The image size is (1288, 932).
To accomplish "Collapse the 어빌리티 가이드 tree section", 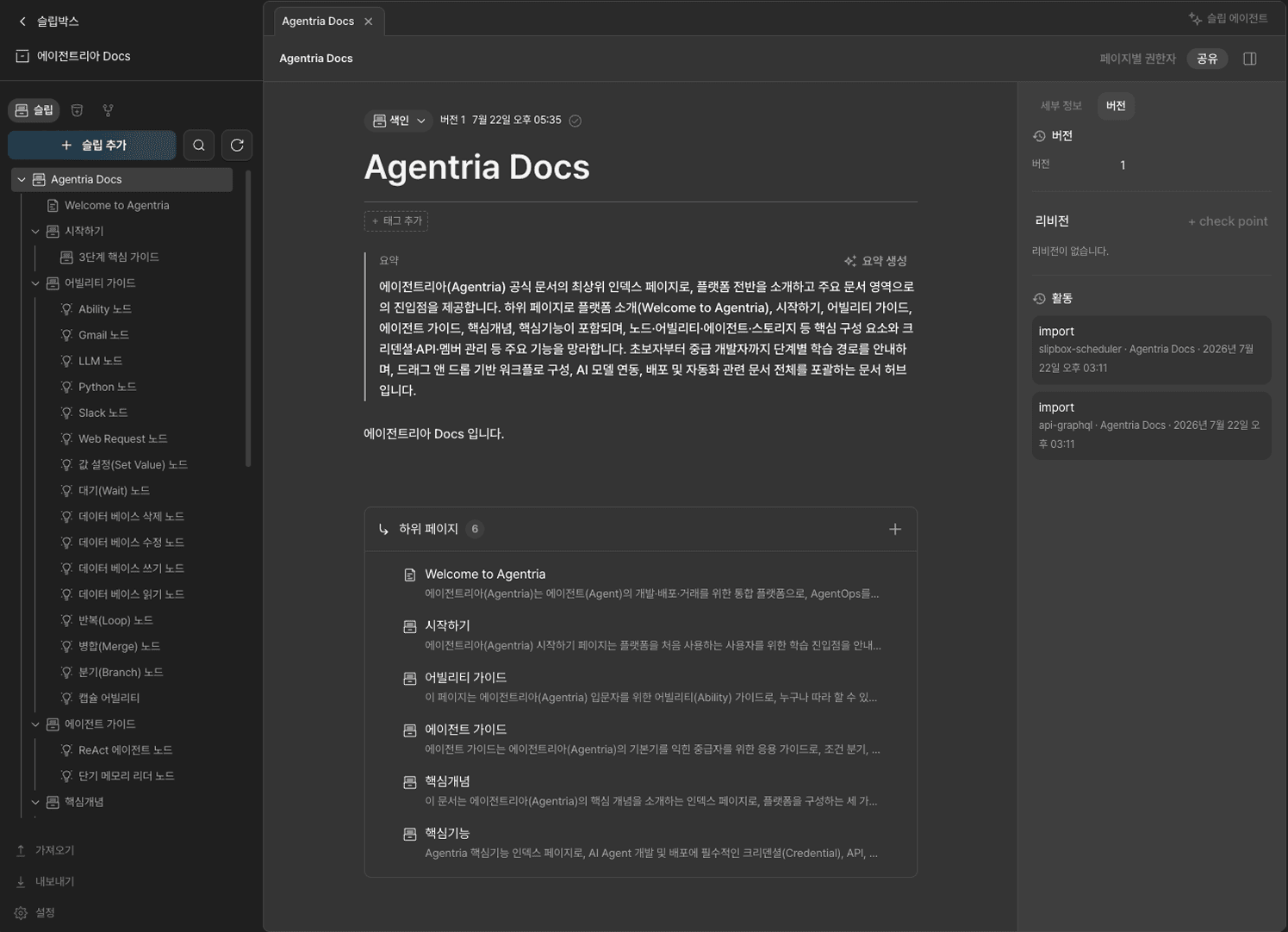I will pos(35,283).
